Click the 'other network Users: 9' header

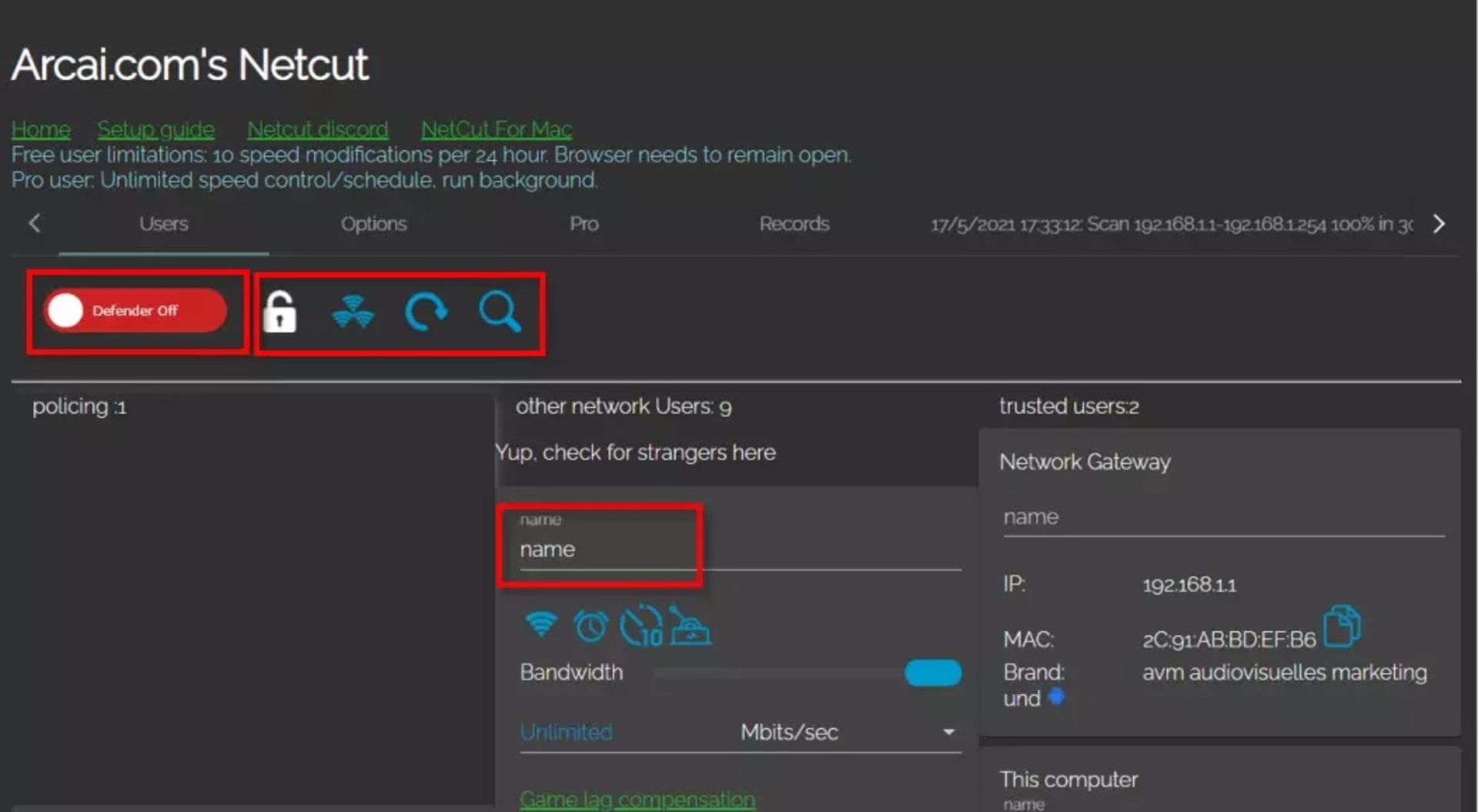pos(624,406)
